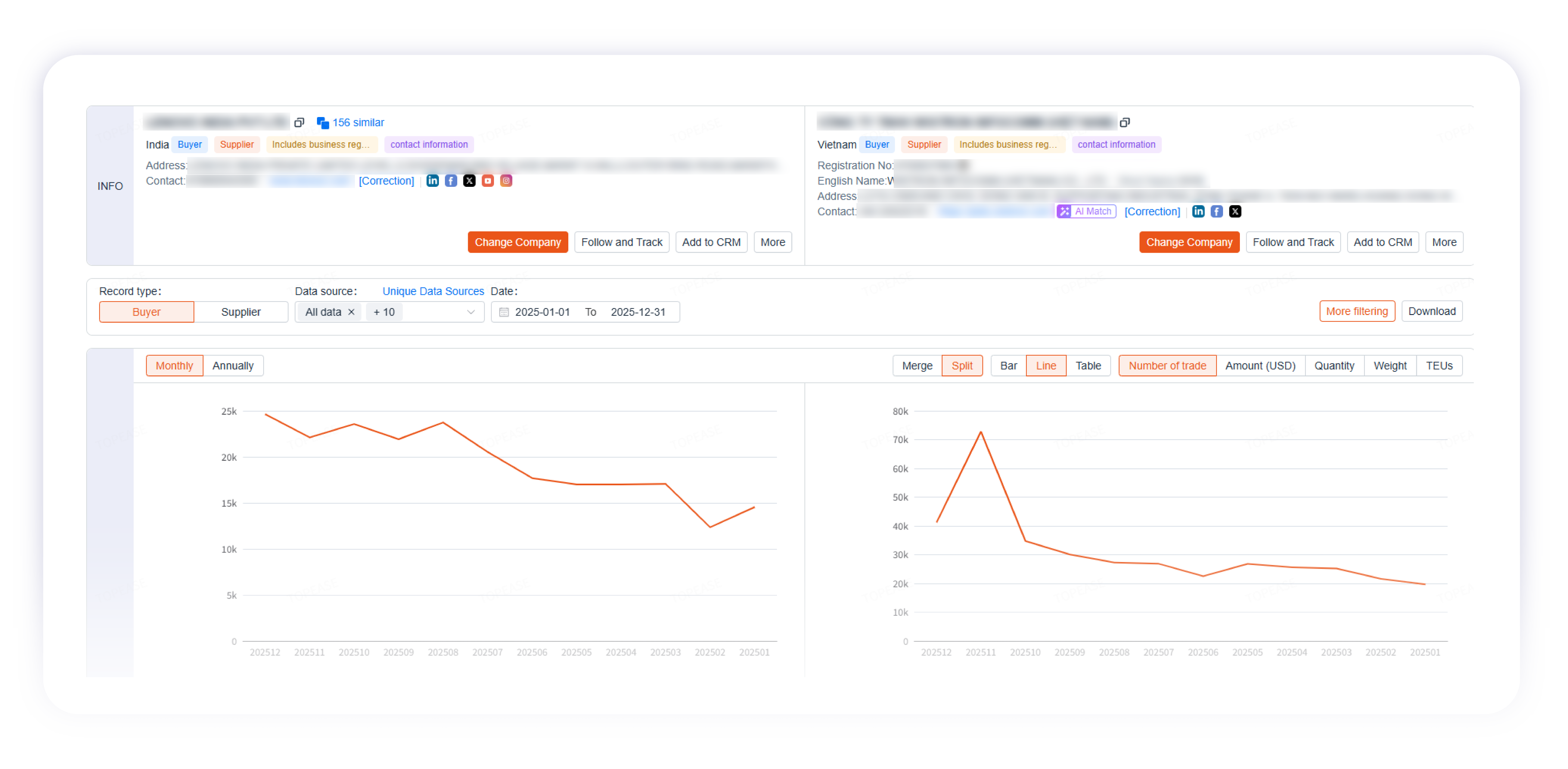Show TEUs metric
The height and width of the screenshot is (769, 1568).
click(1439, 366)
